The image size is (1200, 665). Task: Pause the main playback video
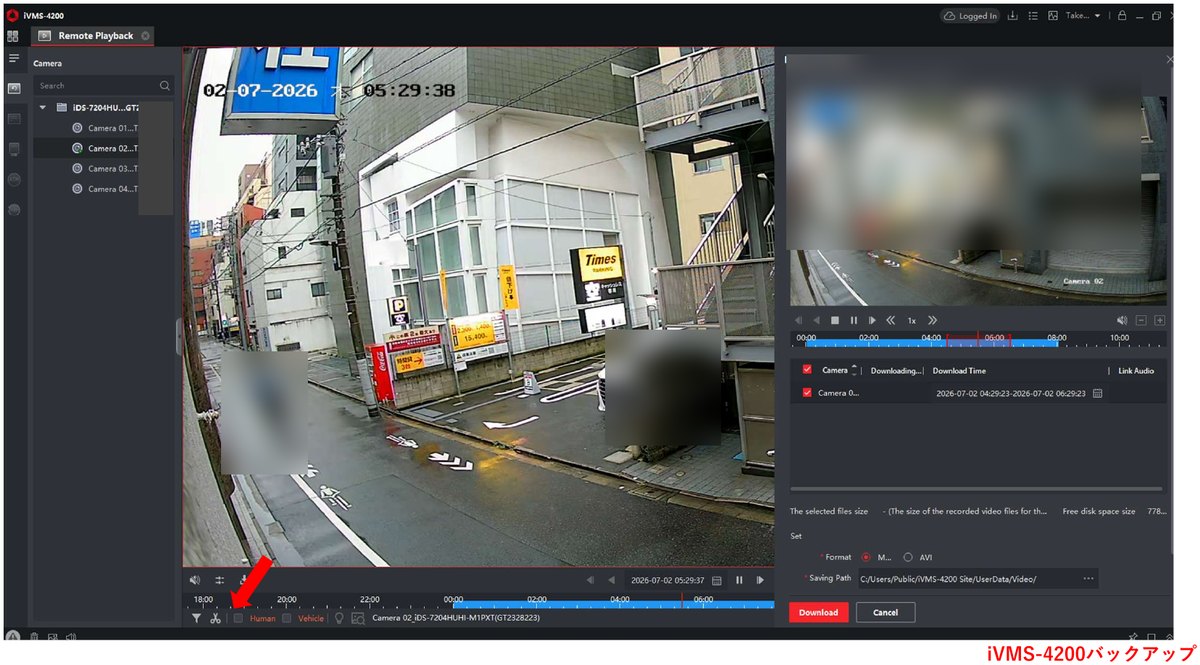pyautogui.click(x=740, y=580)
